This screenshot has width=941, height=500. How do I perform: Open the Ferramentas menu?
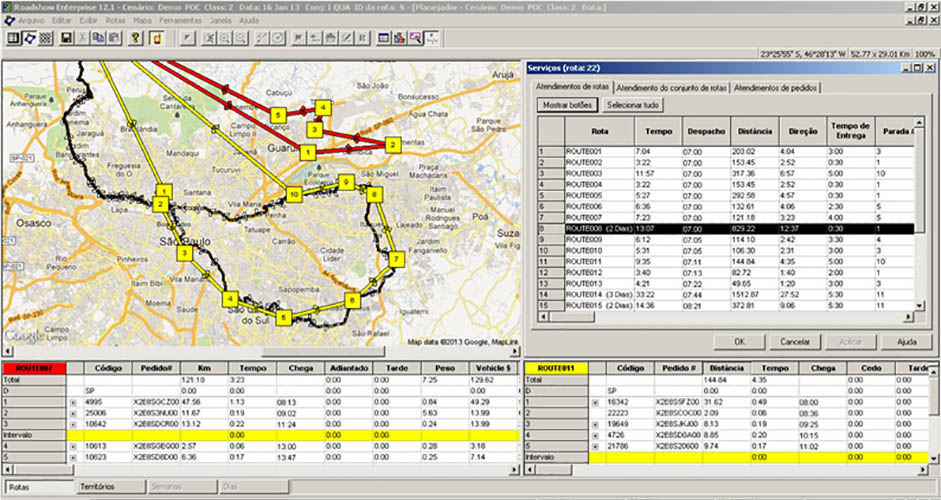181,20
